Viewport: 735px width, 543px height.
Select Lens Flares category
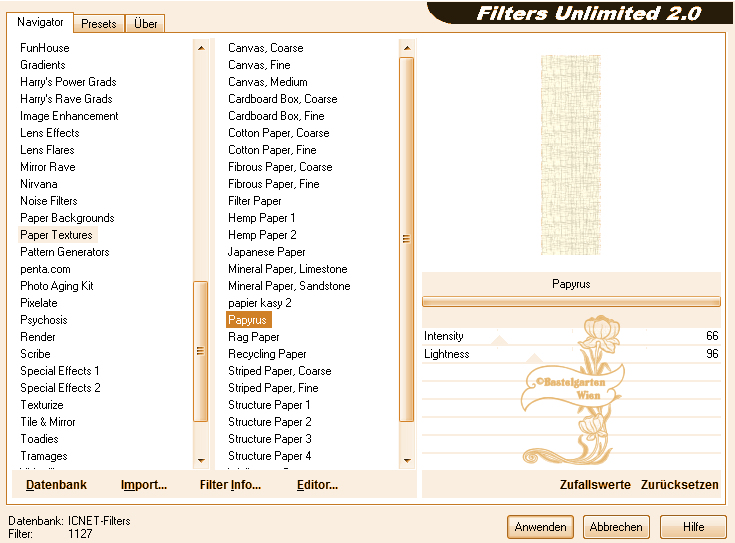[x=47, y=150]
